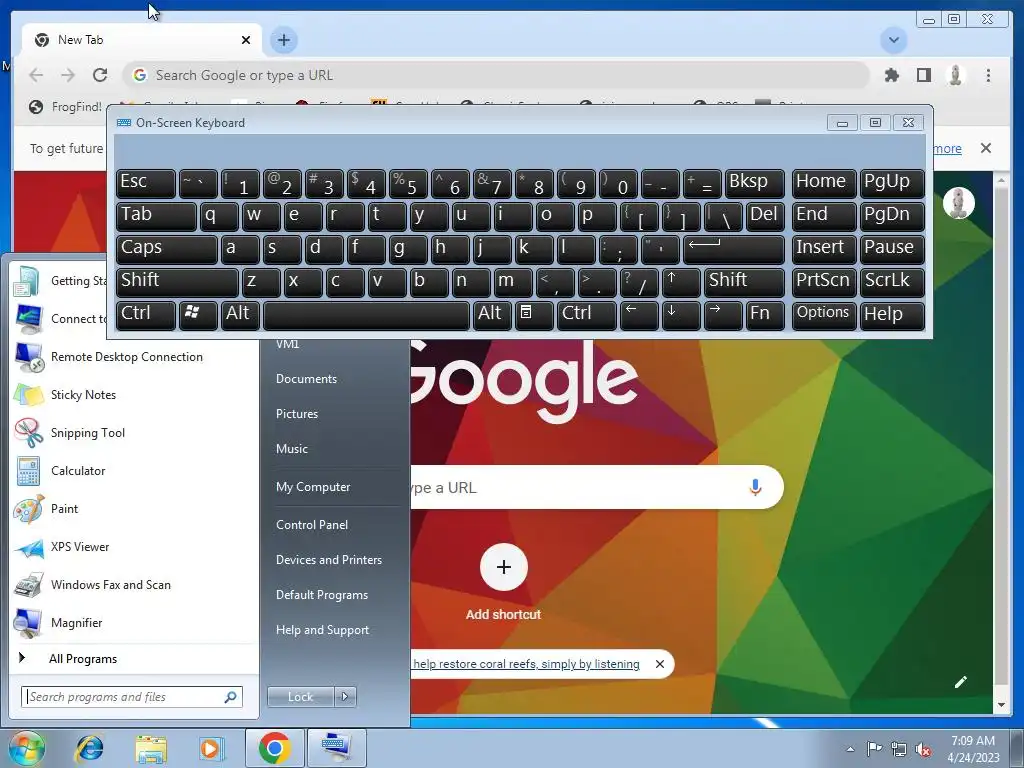Open Chrome tab search dropdown arrow
1024x768 pixels.
tap(894, 40)
